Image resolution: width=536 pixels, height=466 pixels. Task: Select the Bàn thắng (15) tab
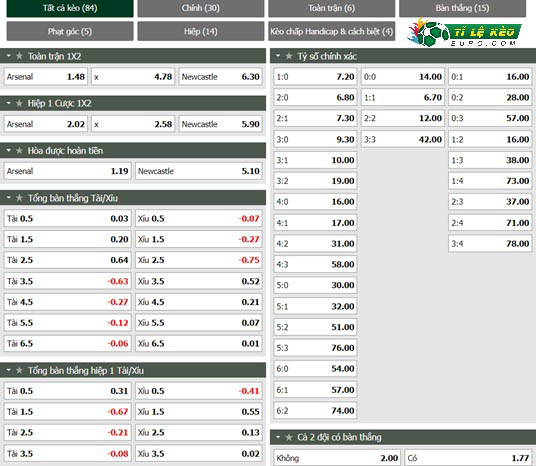click(462, 8)
